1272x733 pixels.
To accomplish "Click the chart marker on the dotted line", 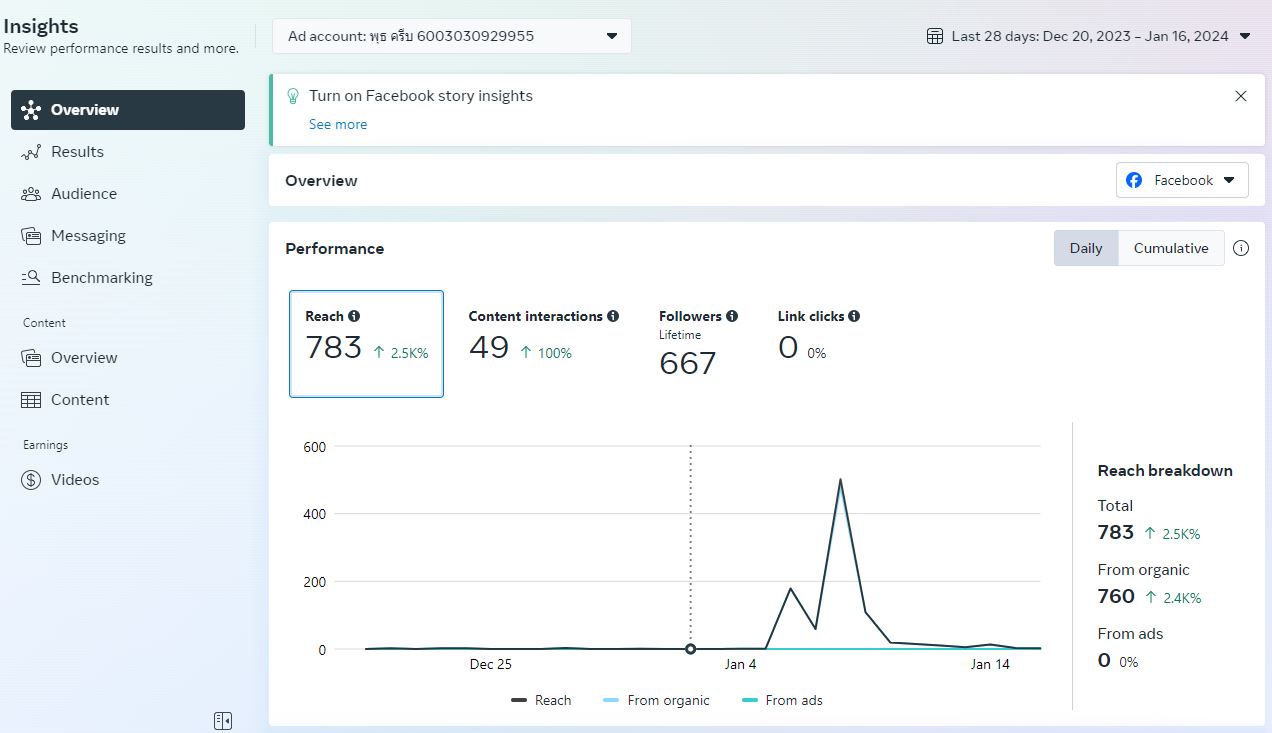I will (690, 649).
